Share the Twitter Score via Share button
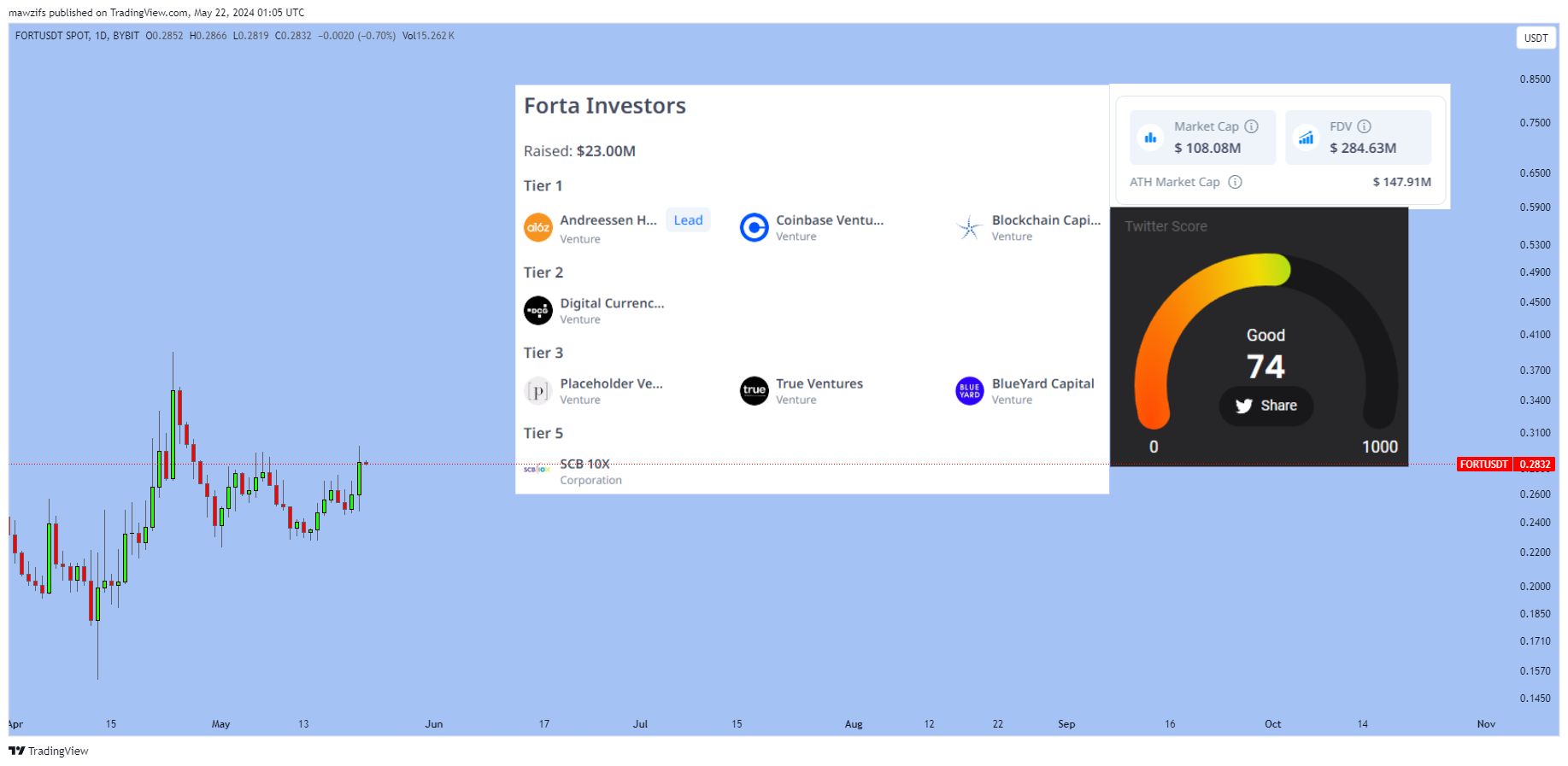The height and width of the screenshot is (766, 1568). click(x=1266, y=406)
